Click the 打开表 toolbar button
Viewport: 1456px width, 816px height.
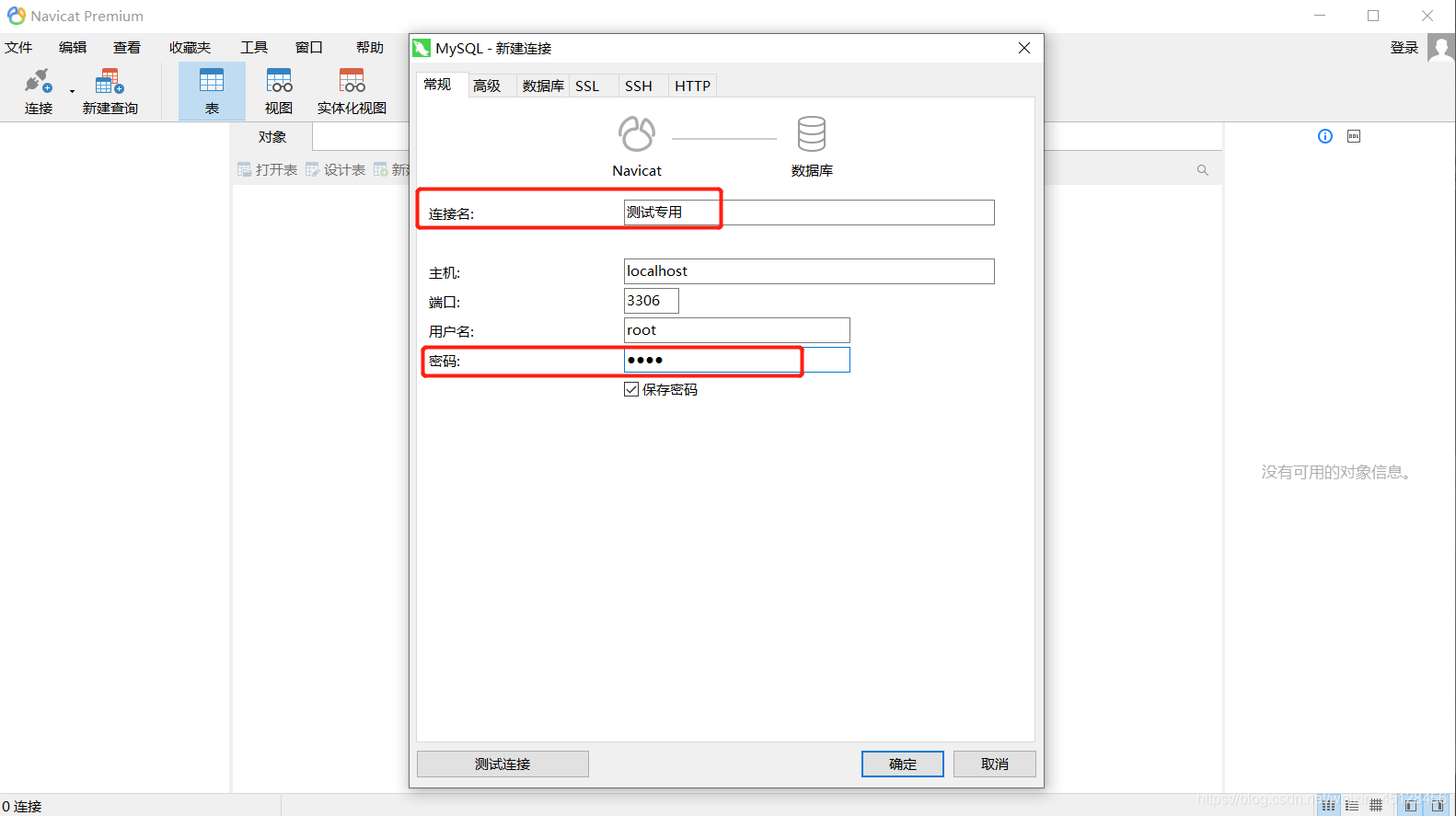point(267,170)
